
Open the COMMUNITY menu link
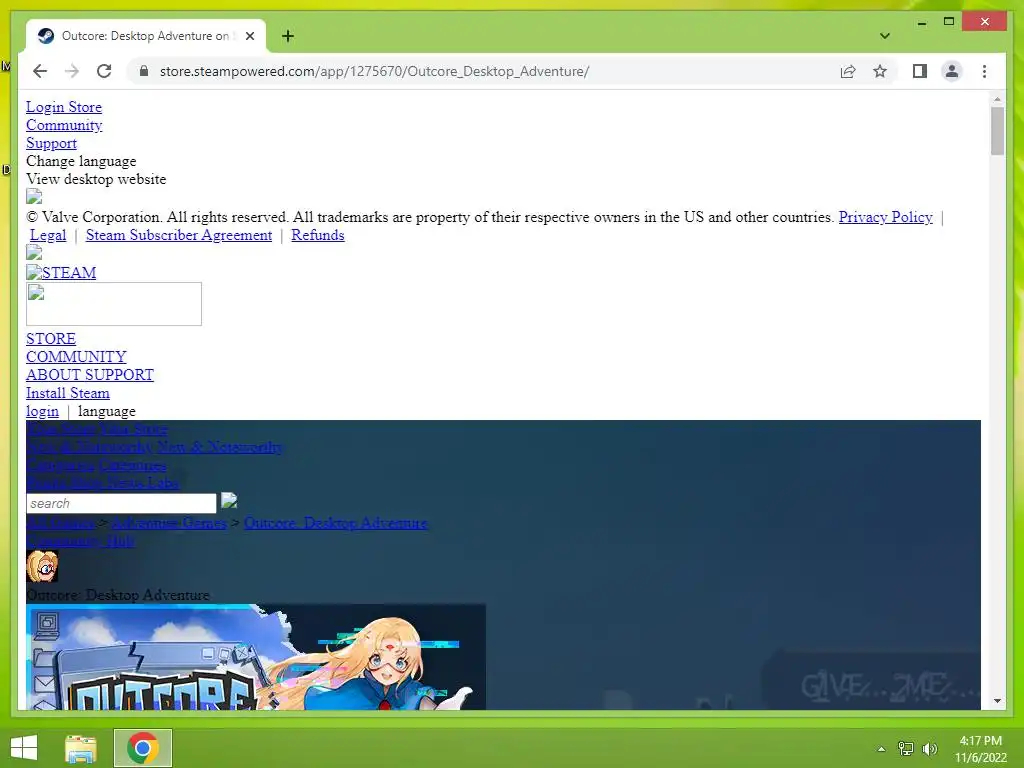tap(76, 357)
